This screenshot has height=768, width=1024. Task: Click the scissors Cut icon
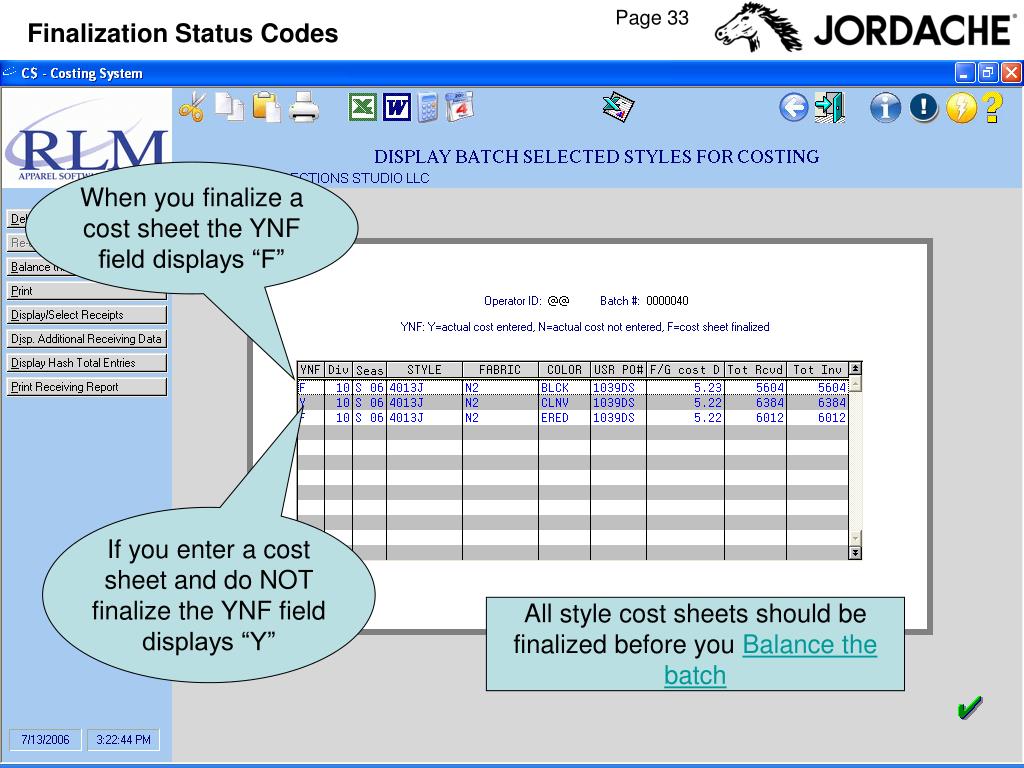coord(192,107)
